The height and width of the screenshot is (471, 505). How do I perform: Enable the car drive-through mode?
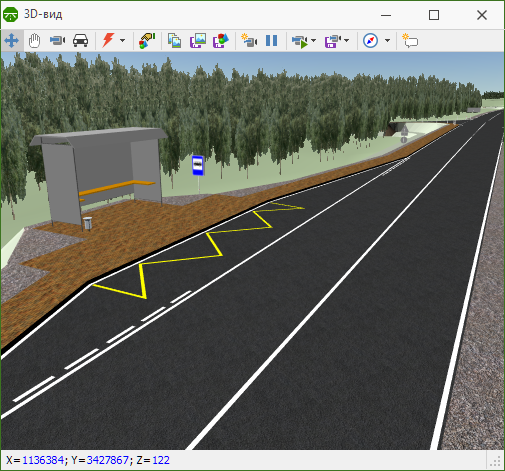click(x=80, y=41)
